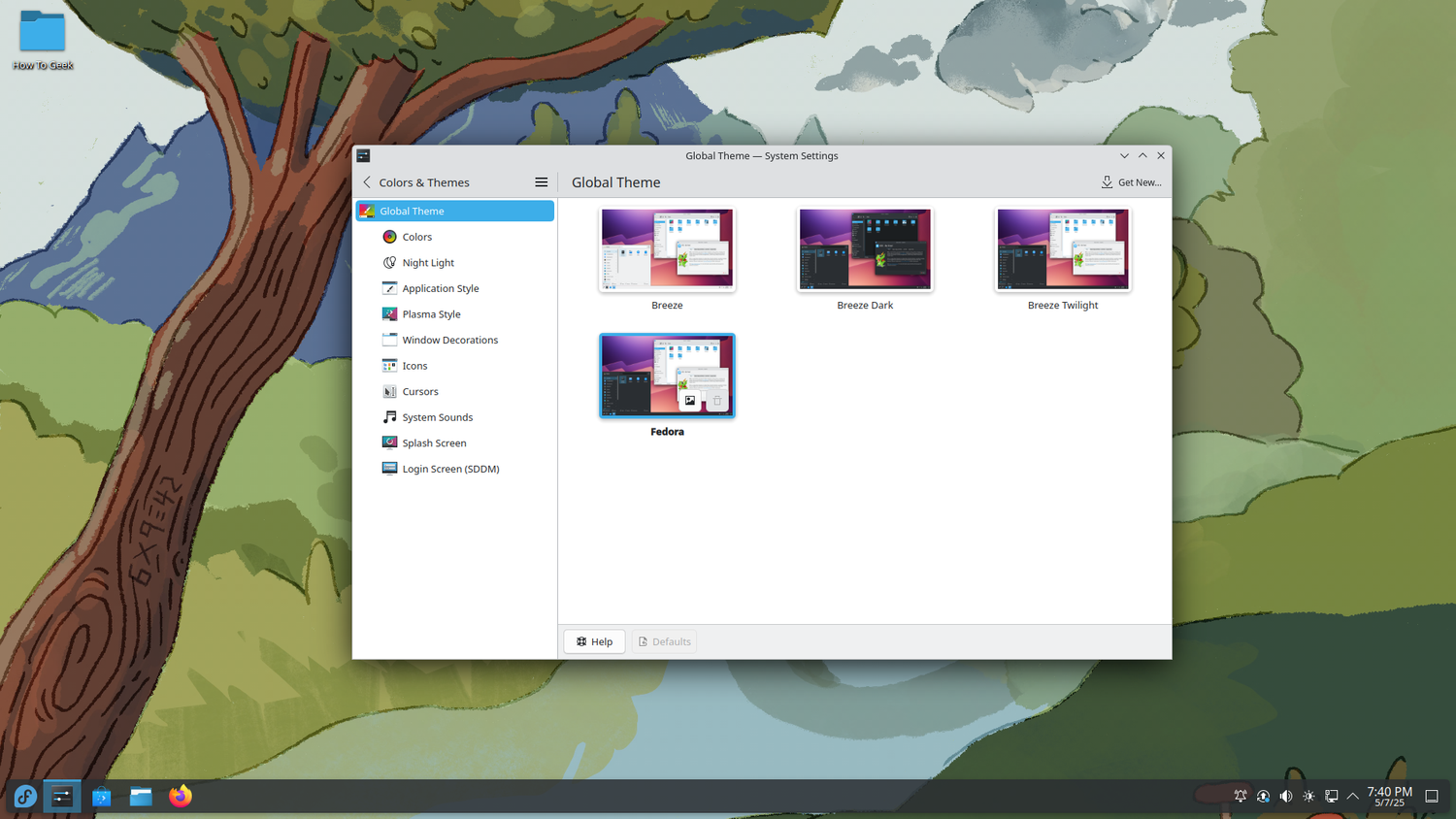This screenshot has width=1456, height=819.
Task: Expand hidden system tray icons
Action: click(1352, 797)
